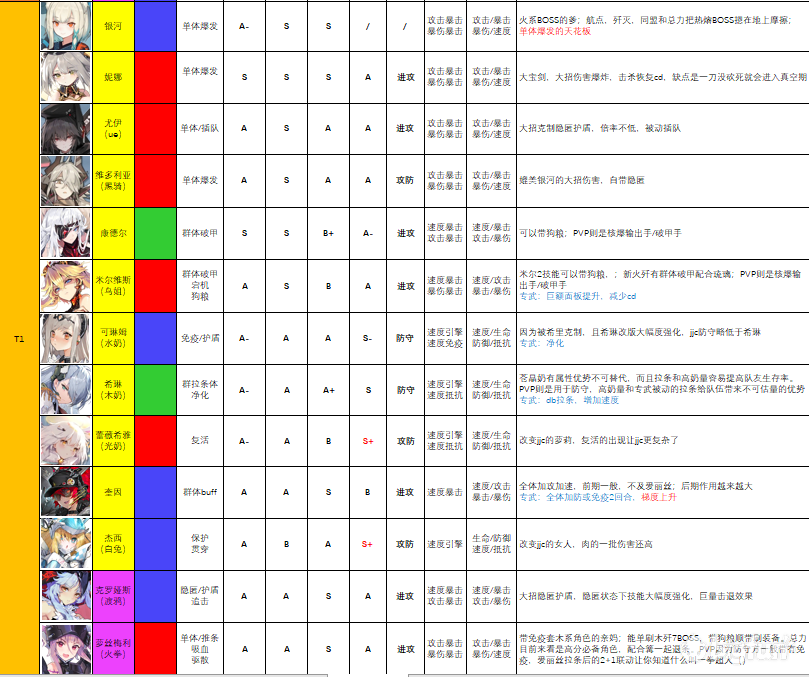
Task: Select the 李因 character portrait
Action: point(66,492)
